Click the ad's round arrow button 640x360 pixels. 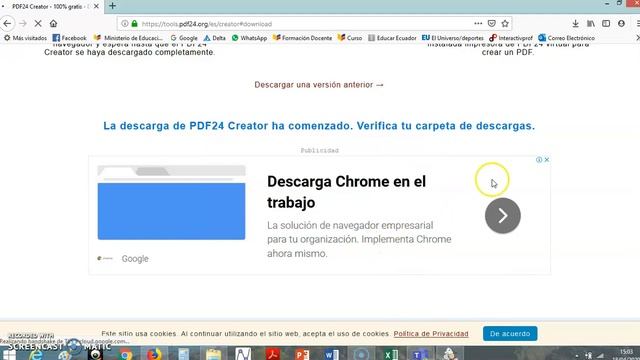[x=502, y=216]
